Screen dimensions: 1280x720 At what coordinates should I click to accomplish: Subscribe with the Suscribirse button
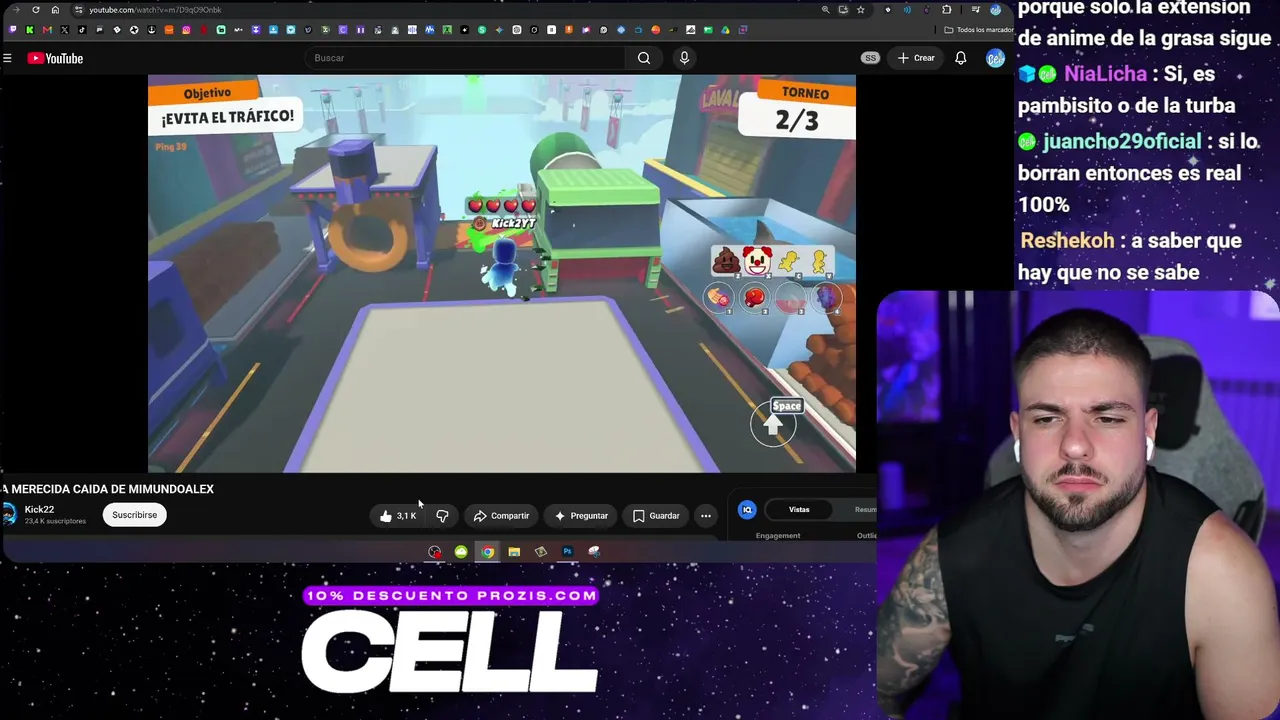tap(134, 515)
